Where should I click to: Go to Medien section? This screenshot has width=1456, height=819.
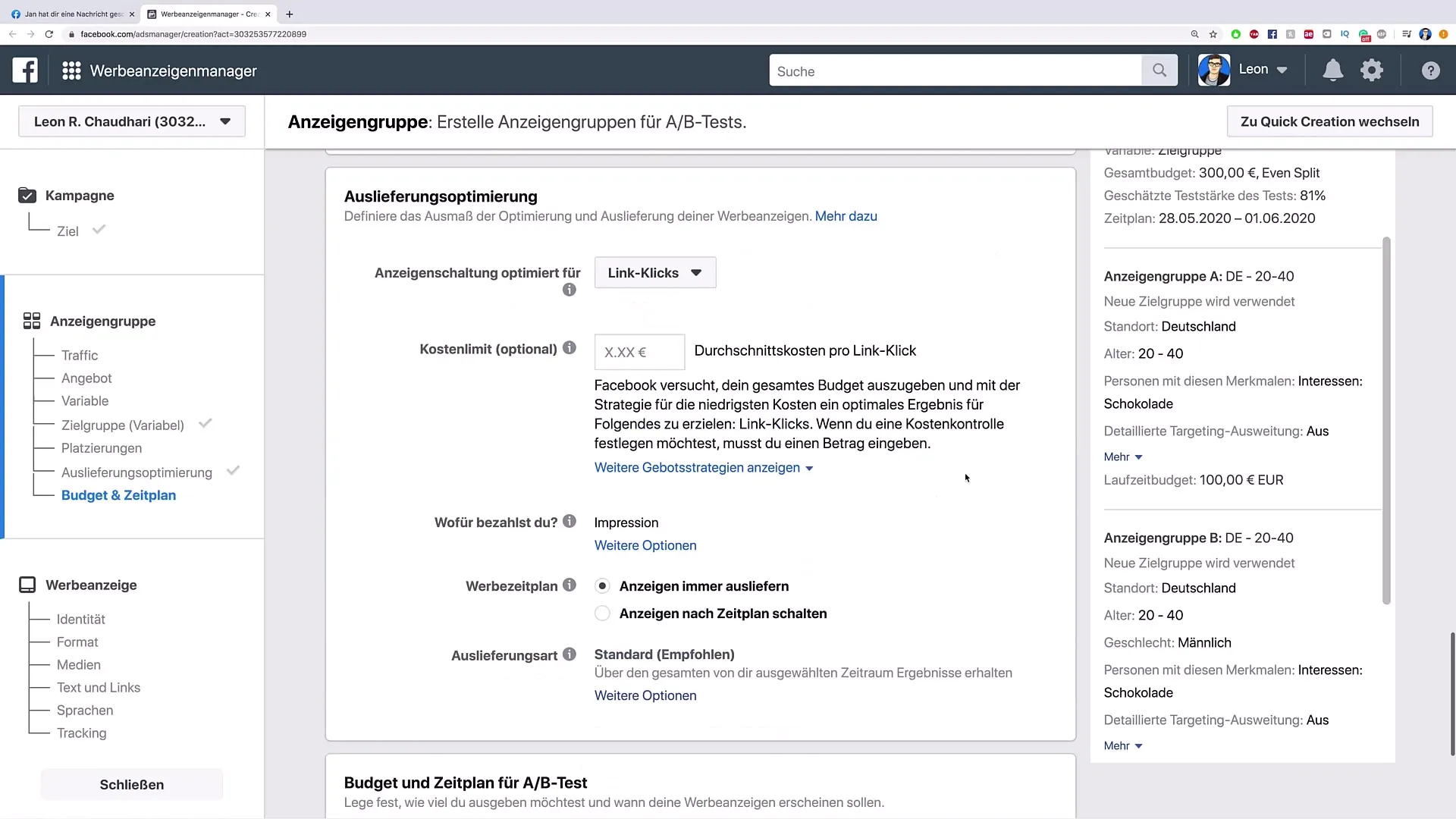coord(79,664)
